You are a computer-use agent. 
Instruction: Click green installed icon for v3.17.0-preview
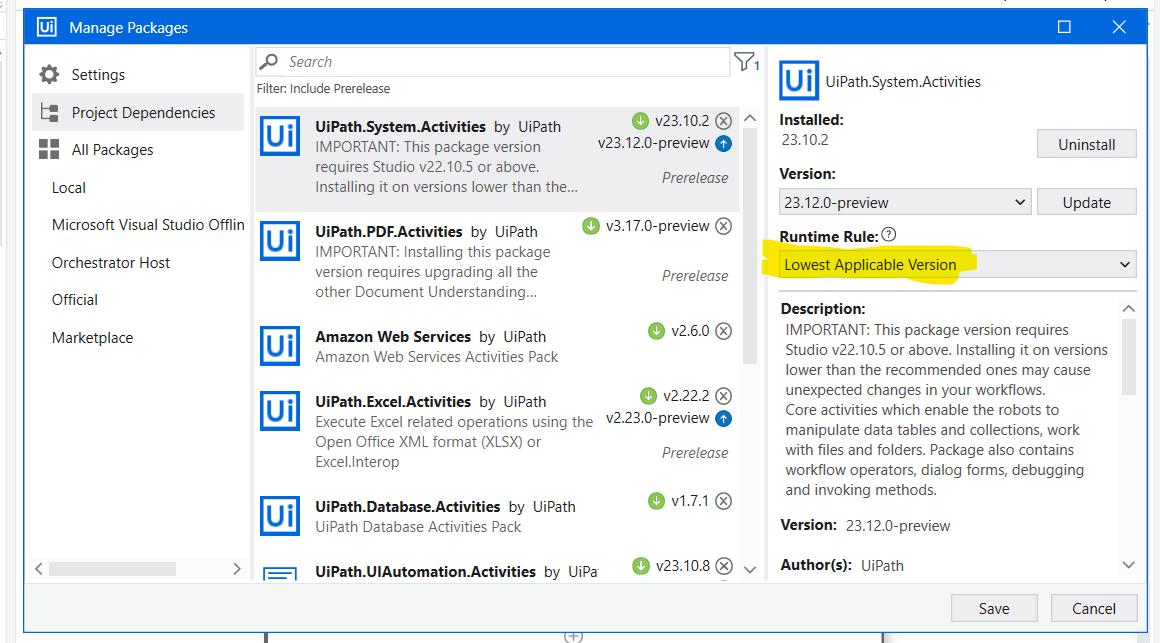pos(591,226)
